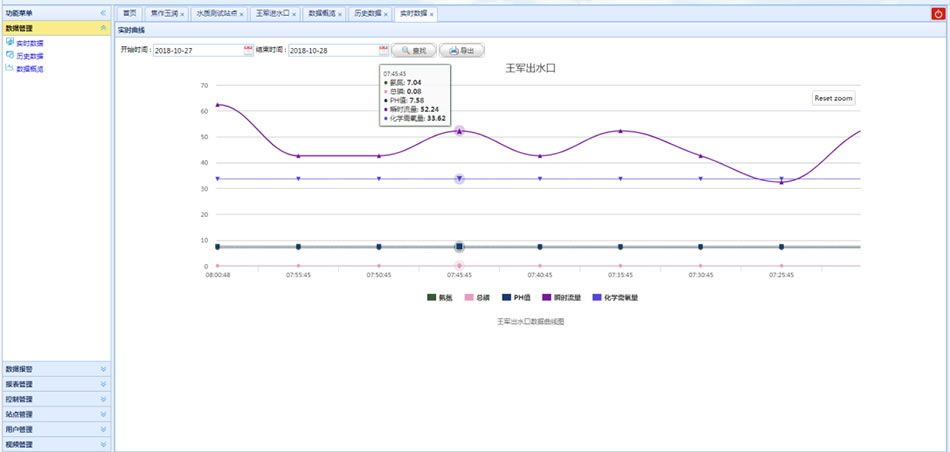Viewport: 950px width, 452px height.
Task: Open calendar picker for 开始时间
Action: pyautogui.click(x=248, y=49)
